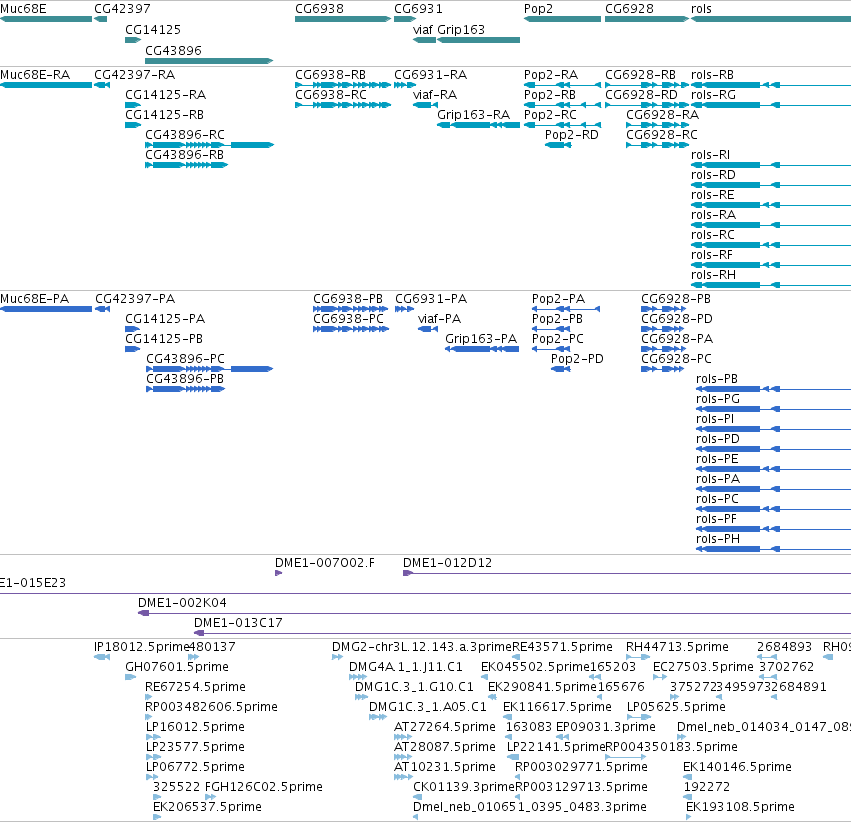Open protein rols-PG

(x=717, y=399)
